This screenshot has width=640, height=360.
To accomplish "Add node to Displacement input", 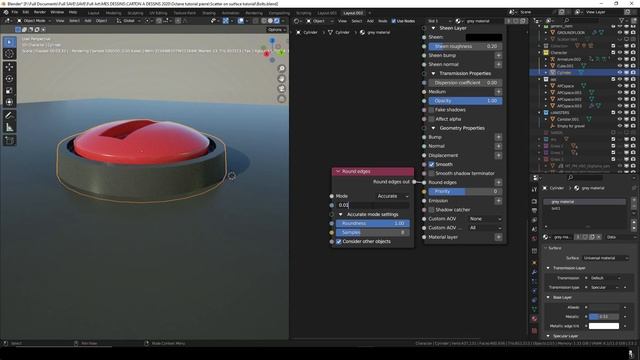I will point(498,156).
